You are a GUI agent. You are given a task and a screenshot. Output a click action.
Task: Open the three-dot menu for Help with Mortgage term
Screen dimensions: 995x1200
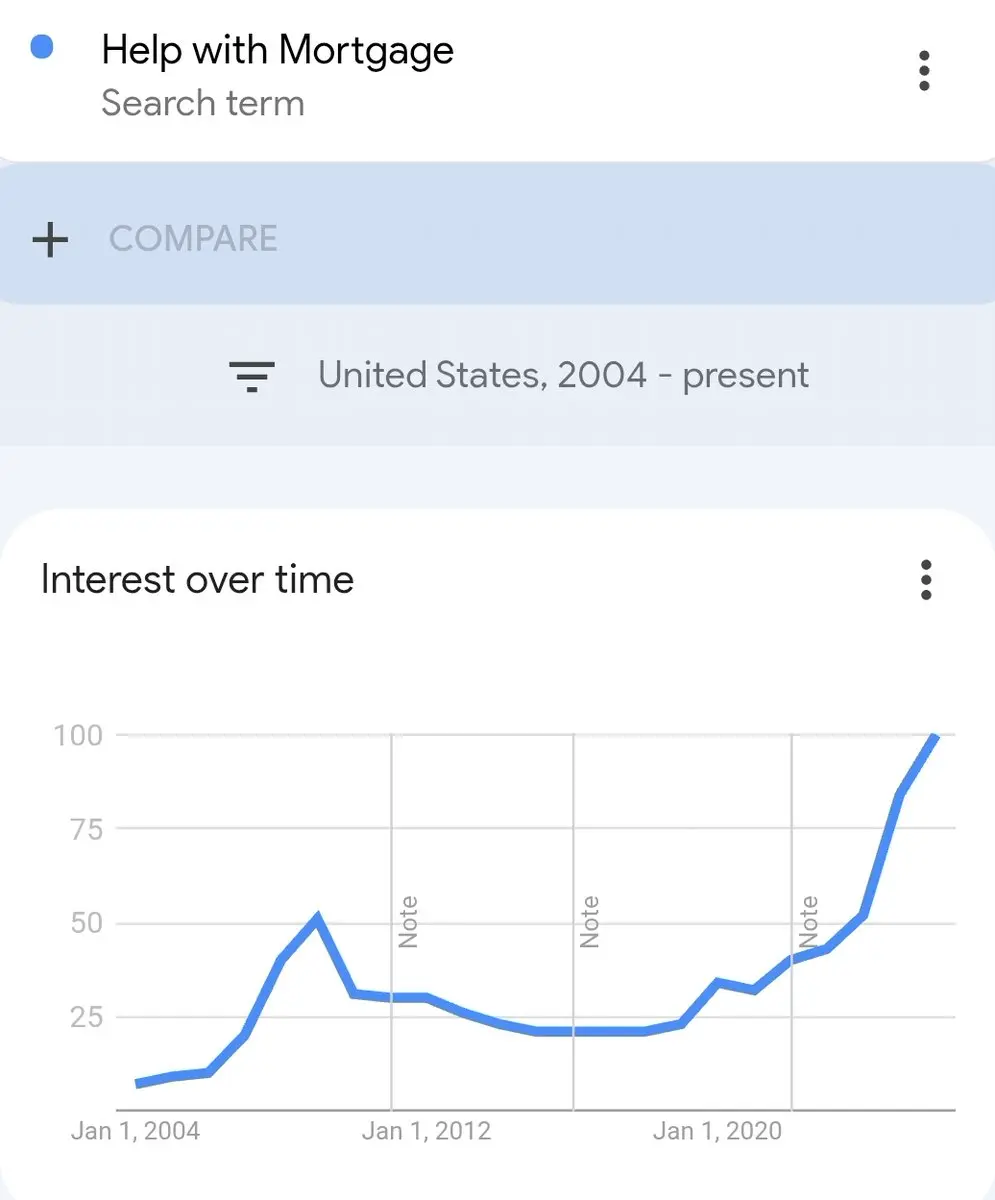(x=924, y=71)
